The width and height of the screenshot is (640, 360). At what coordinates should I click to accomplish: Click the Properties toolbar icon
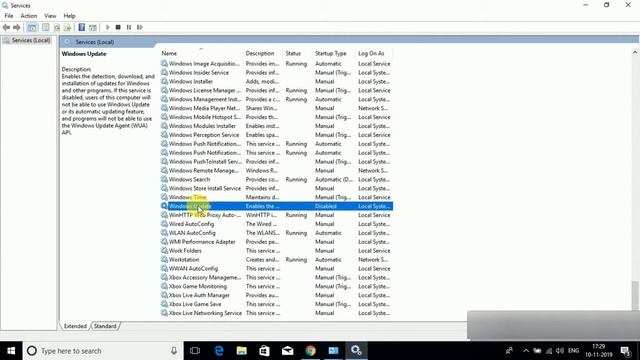tap(46, 27)
